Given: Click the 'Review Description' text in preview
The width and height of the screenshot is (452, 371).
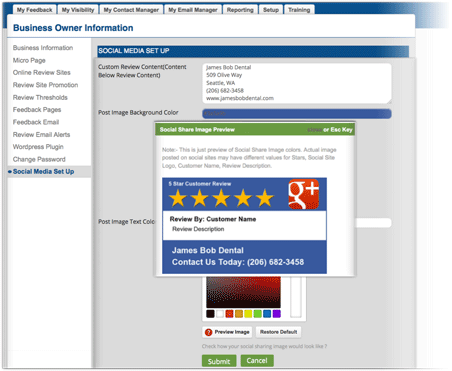Looking at the screenshot, I should coord(198,229).
